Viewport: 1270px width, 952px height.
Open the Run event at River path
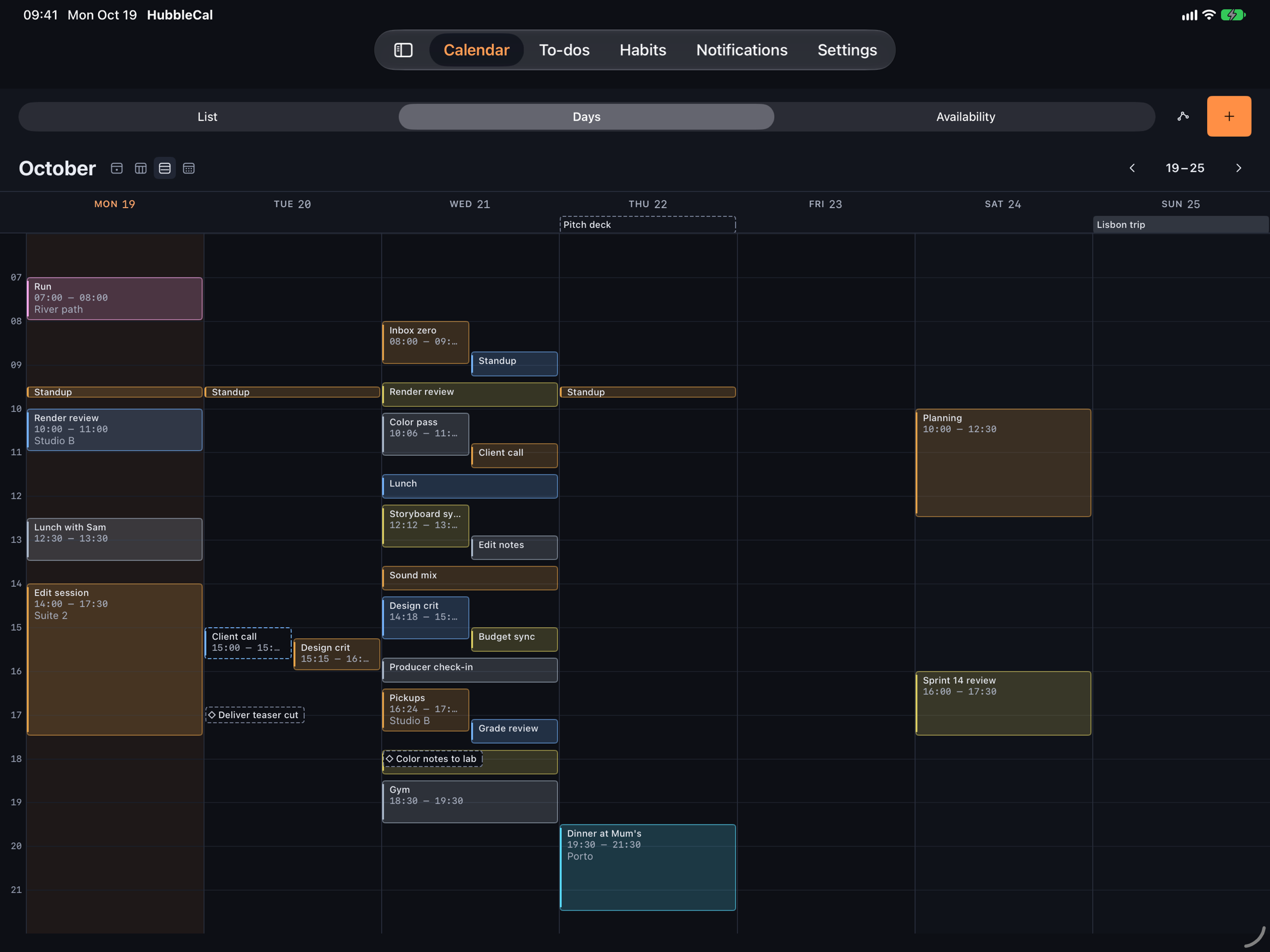[x=114, y=298]
